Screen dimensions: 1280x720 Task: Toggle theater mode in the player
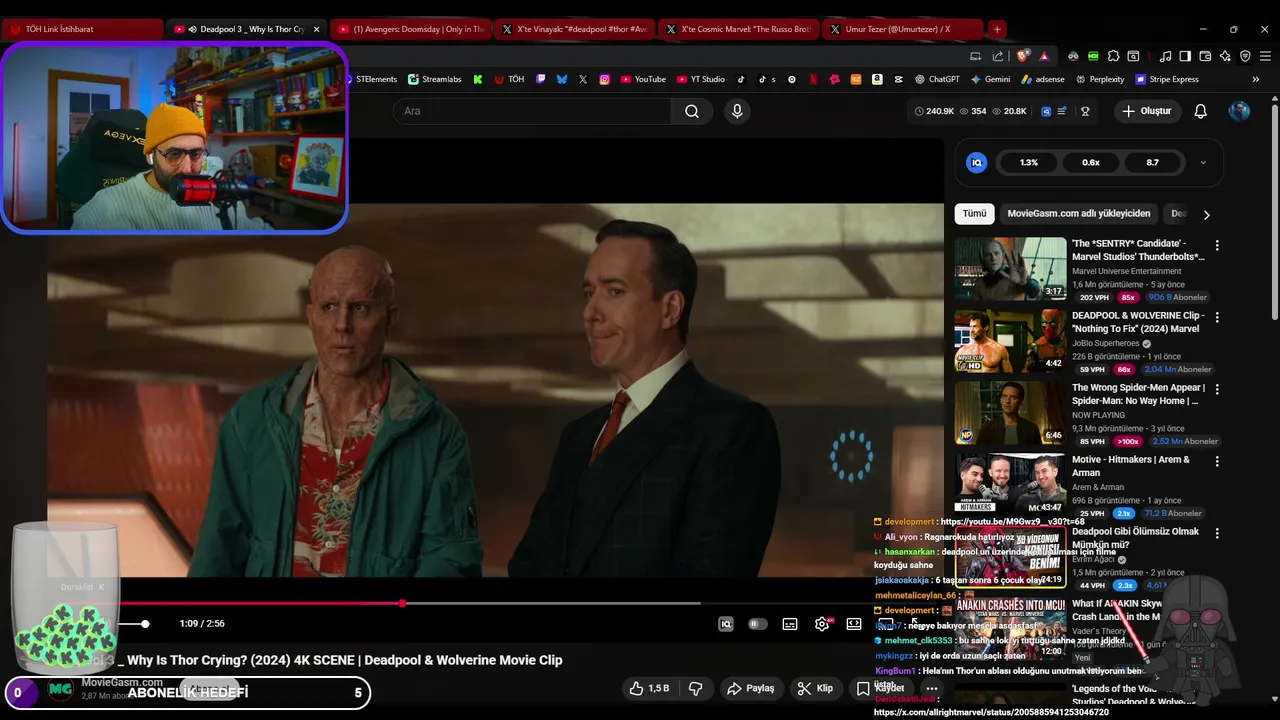tap(854, 624)
